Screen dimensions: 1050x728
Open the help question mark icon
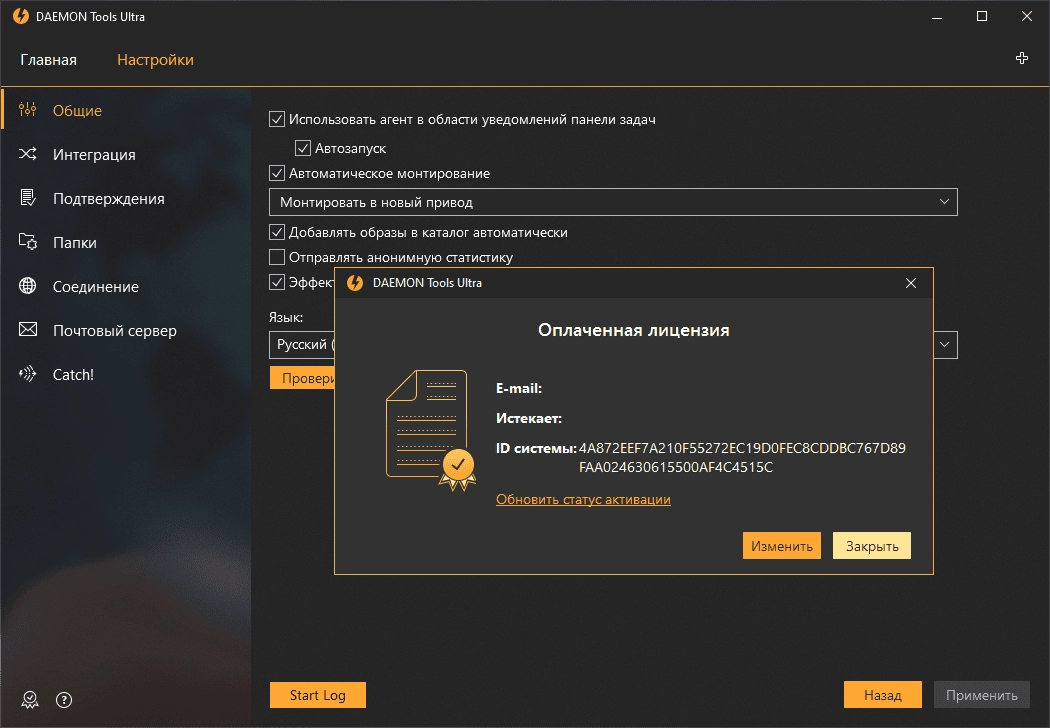[x=64, y=700]
